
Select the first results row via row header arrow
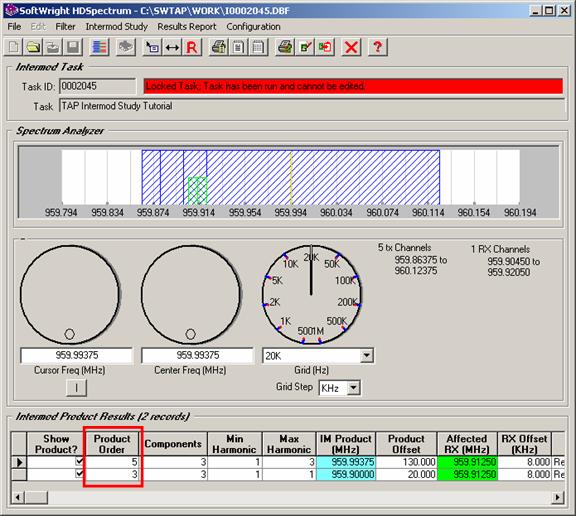(x=19, y=462)
